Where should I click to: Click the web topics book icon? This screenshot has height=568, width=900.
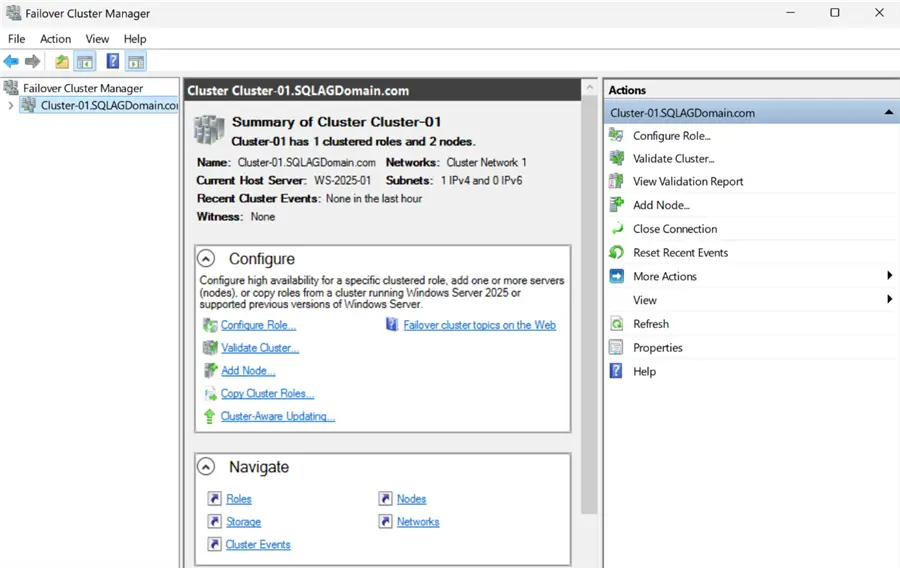tap(392, 325)
